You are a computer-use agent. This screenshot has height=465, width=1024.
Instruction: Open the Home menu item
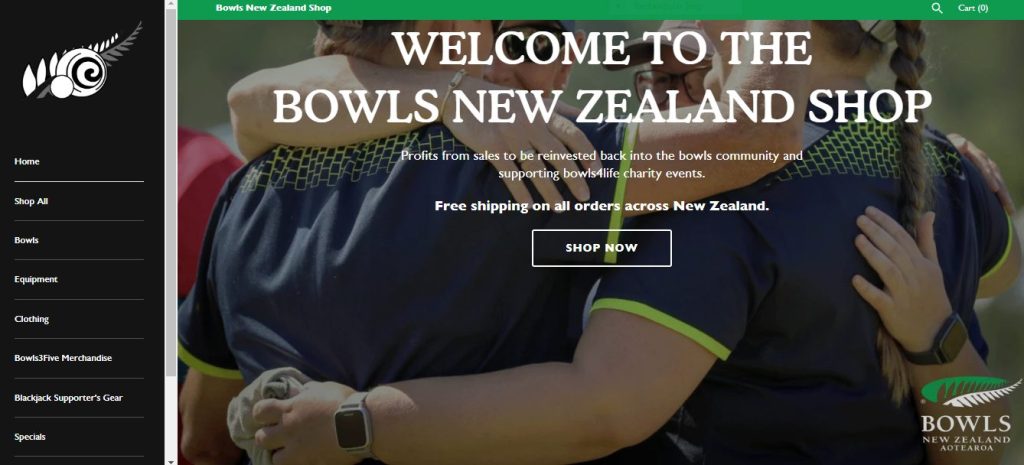27,161
